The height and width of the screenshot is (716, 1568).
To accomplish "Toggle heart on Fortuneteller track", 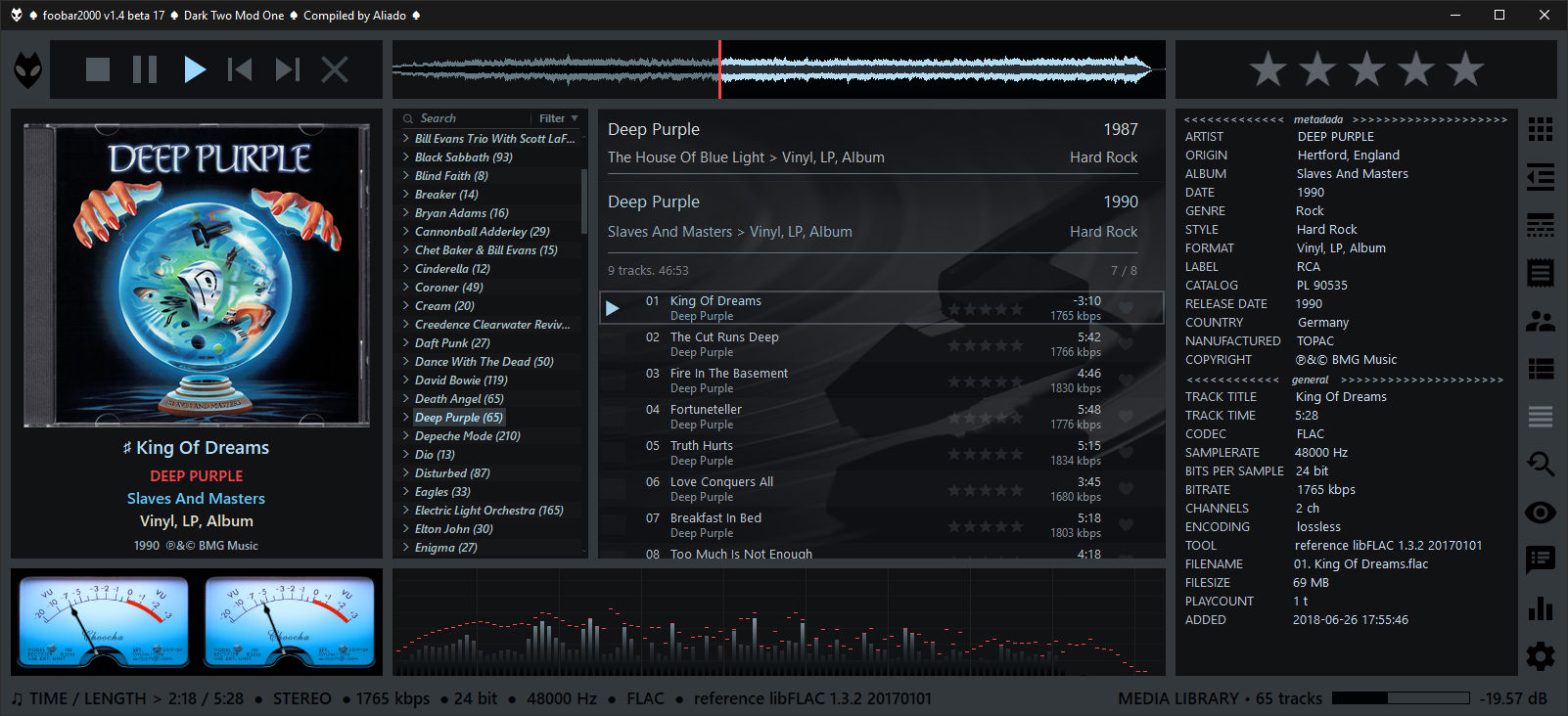I will point(1127,417).
